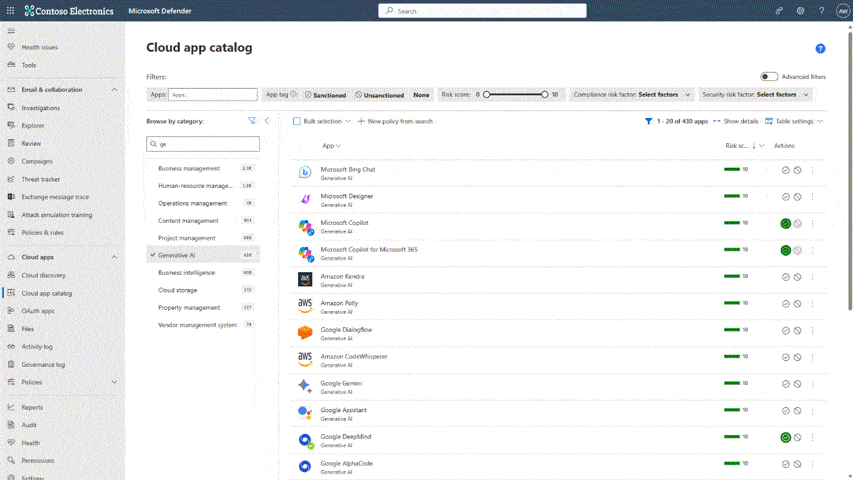Click New policy from search
This screenshot has width=853, height=480.
[395, 121]
